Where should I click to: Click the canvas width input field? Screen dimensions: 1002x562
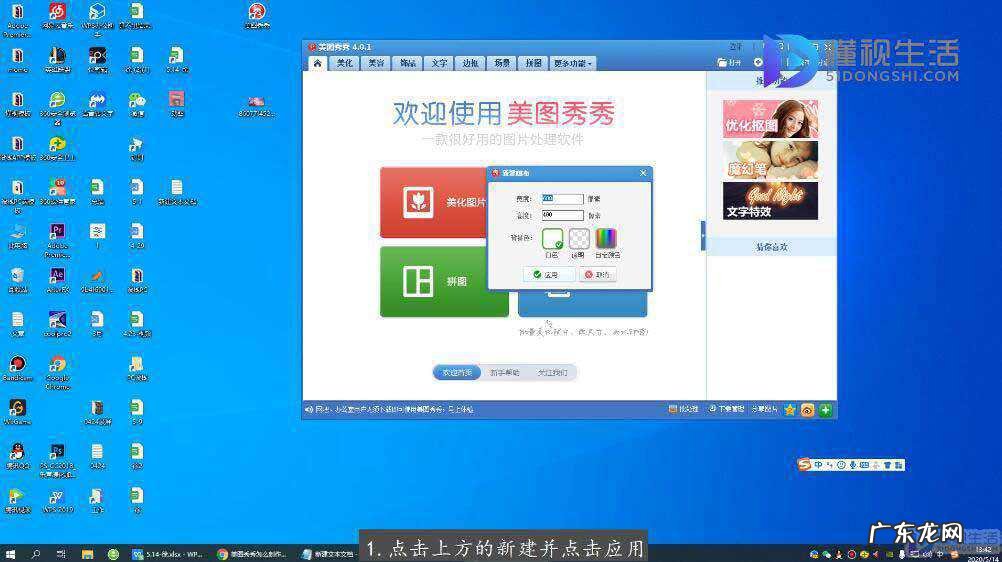[x=562, y=199]
